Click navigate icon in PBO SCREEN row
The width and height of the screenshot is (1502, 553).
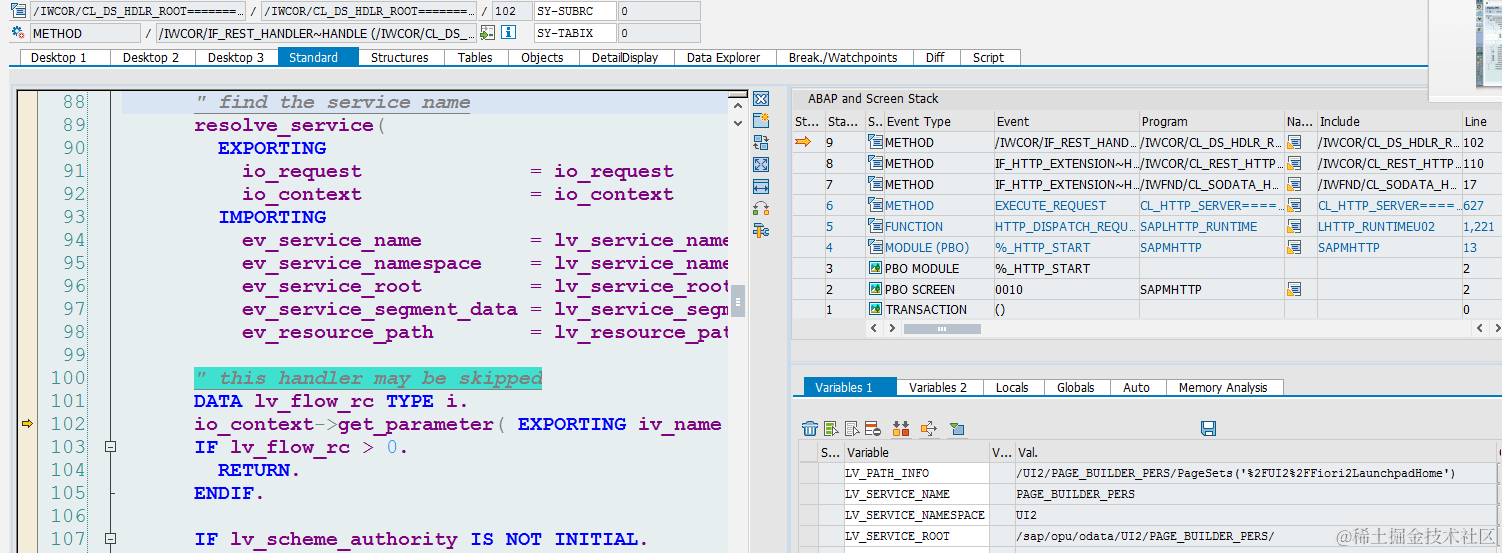pos(1294,289)
